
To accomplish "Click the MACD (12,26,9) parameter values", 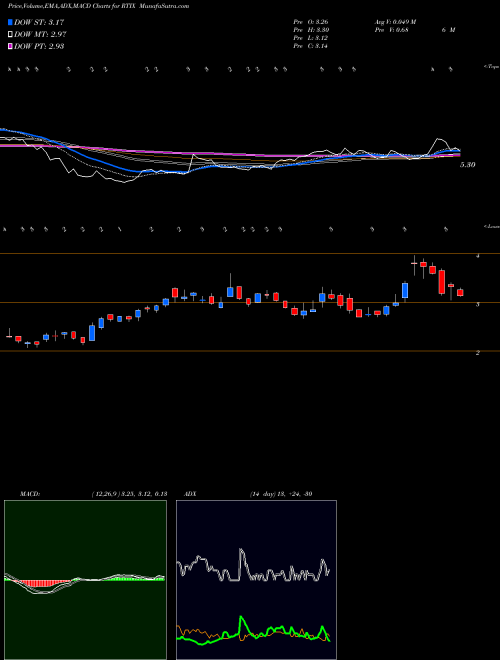I will coord(129,494).
